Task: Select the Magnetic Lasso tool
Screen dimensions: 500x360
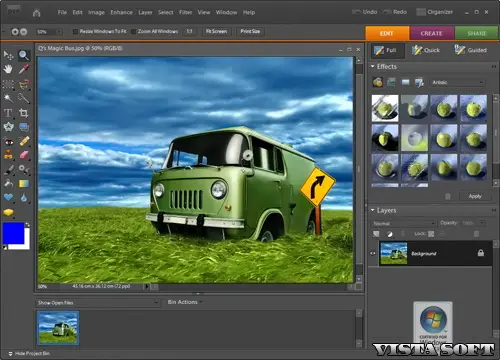Action: (24, 84)
